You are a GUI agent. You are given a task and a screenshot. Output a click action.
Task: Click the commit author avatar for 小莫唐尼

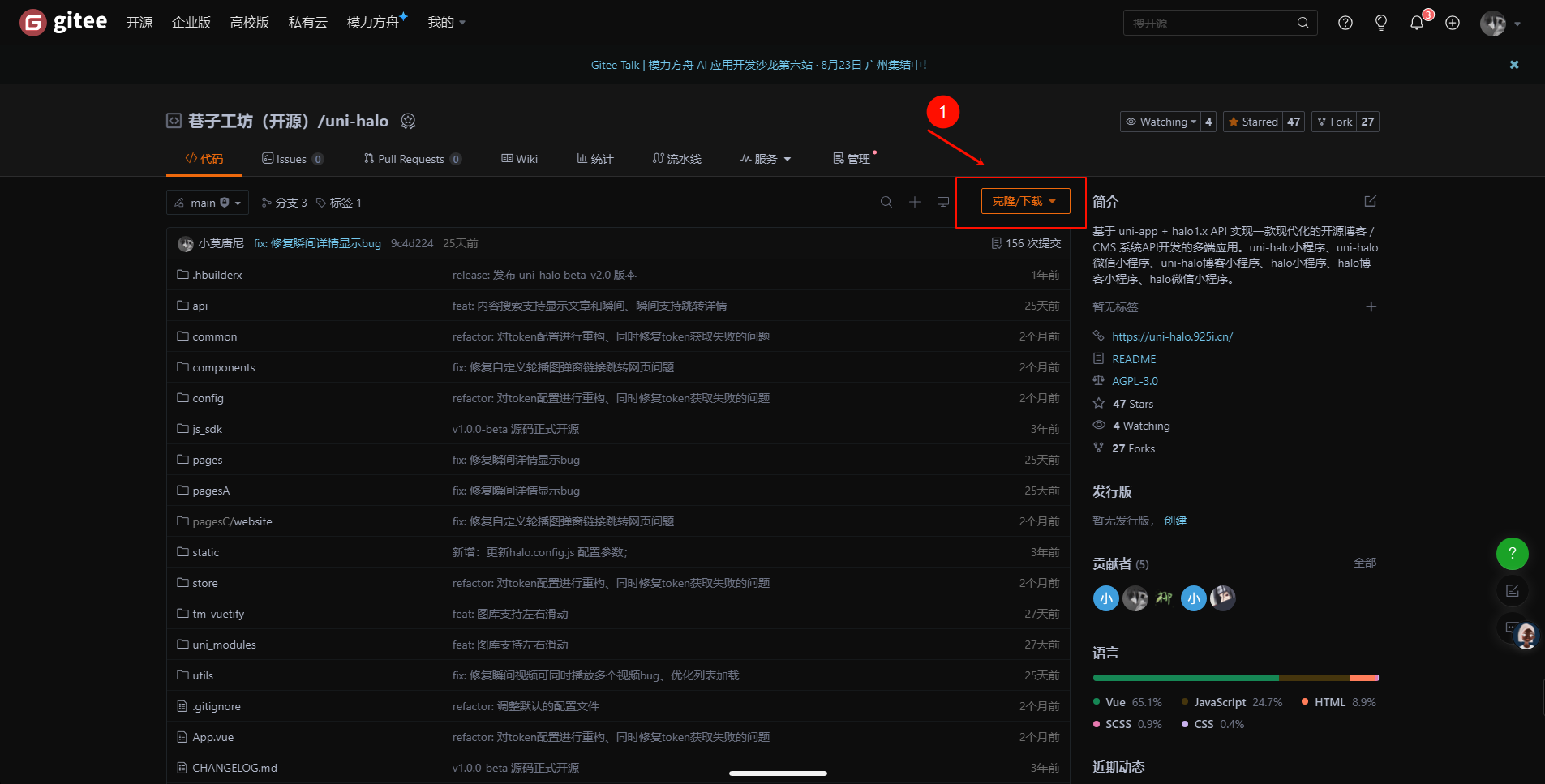(x=186, y=243)
